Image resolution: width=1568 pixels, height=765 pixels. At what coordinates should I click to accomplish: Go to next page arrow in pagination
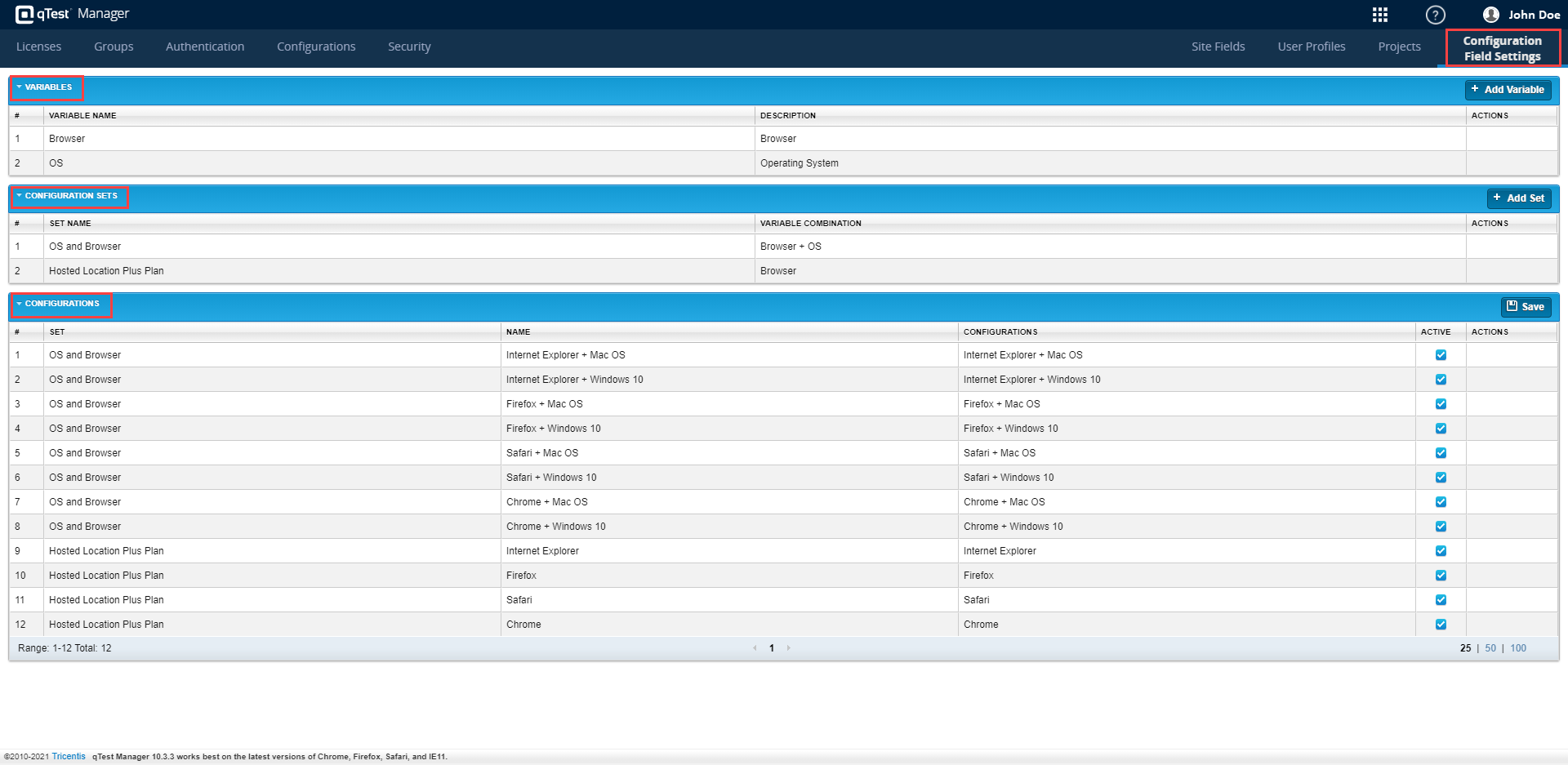pos(788,648)
